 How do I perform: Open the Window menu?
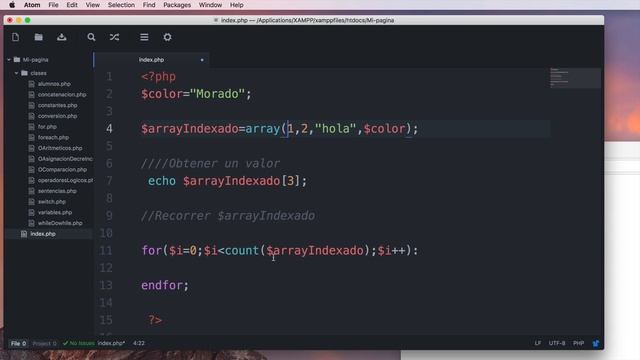pos(210,5)
